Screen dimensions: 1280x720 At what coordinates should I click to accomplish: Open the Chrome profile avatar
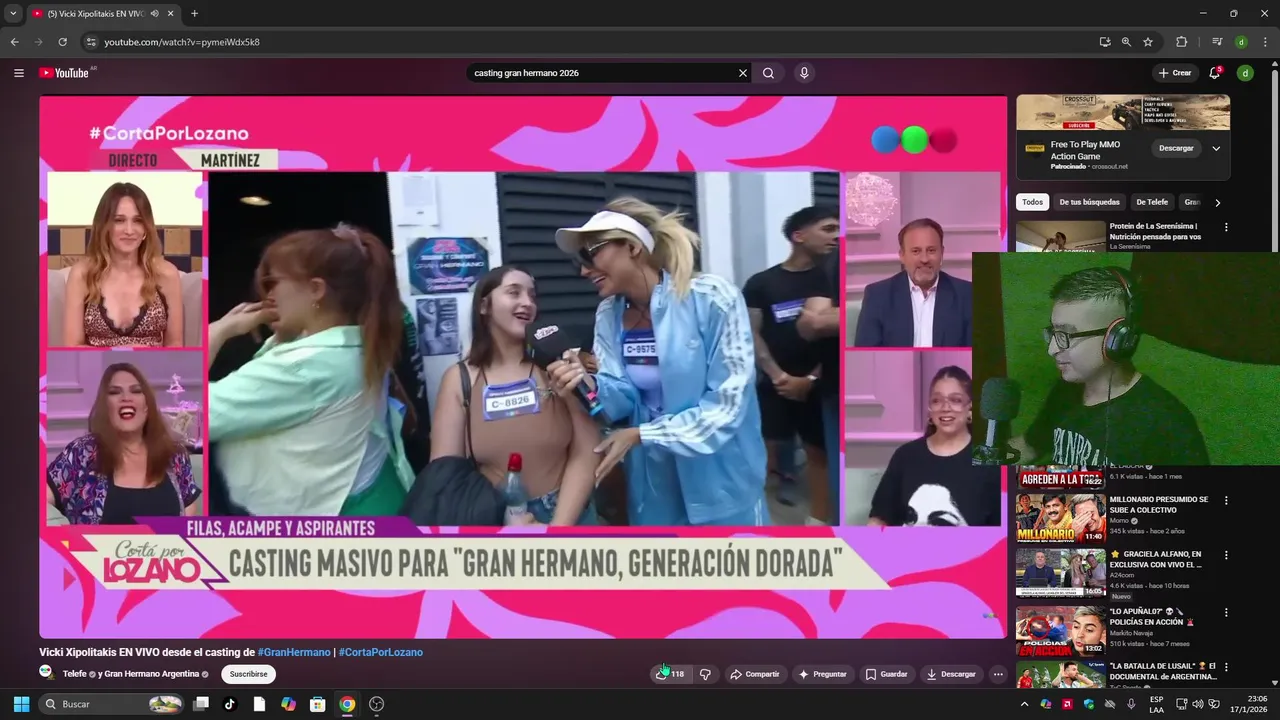point(1241,42)
